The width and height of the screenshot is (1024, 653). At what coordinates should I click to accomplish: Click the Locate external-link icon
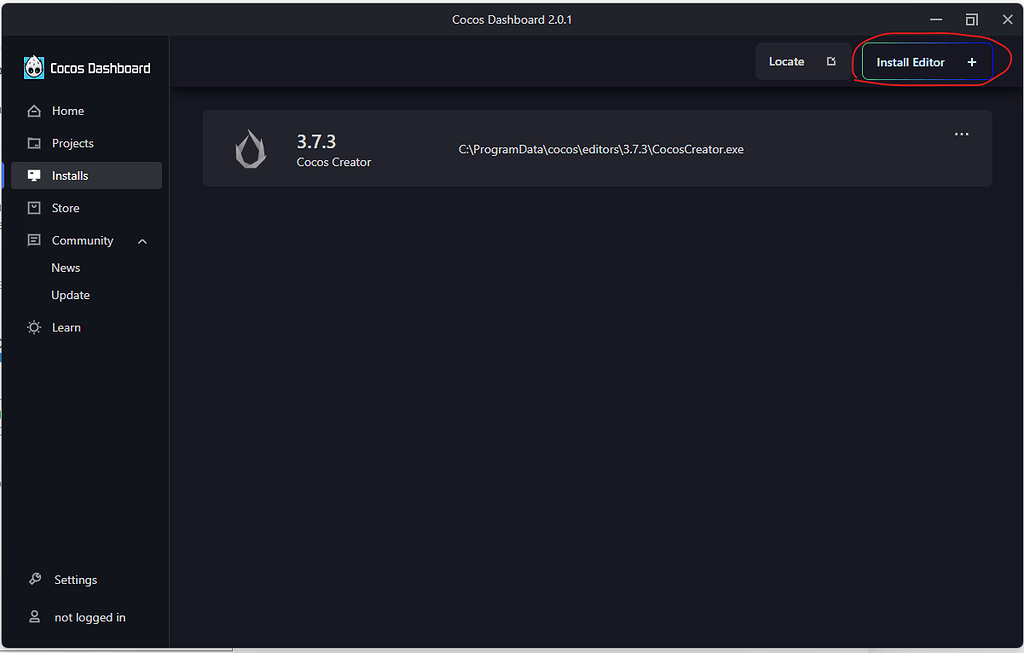point(830,61)
